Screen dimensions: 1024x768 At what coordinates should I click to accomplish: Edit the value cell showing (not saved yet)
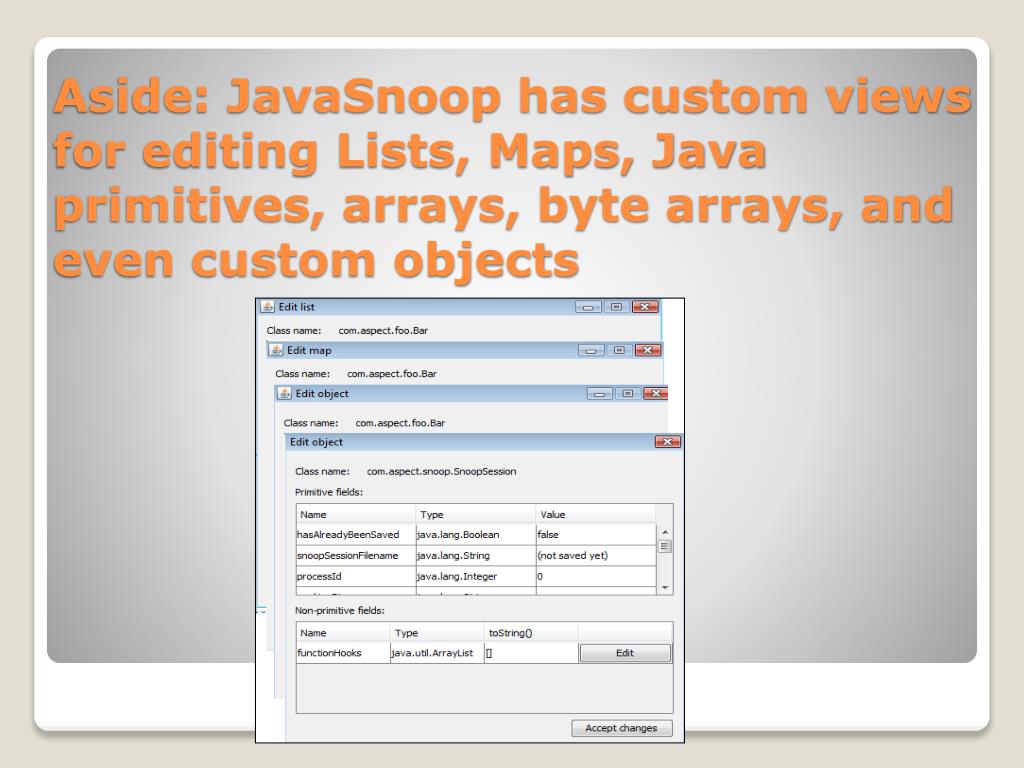click(596, 556)
